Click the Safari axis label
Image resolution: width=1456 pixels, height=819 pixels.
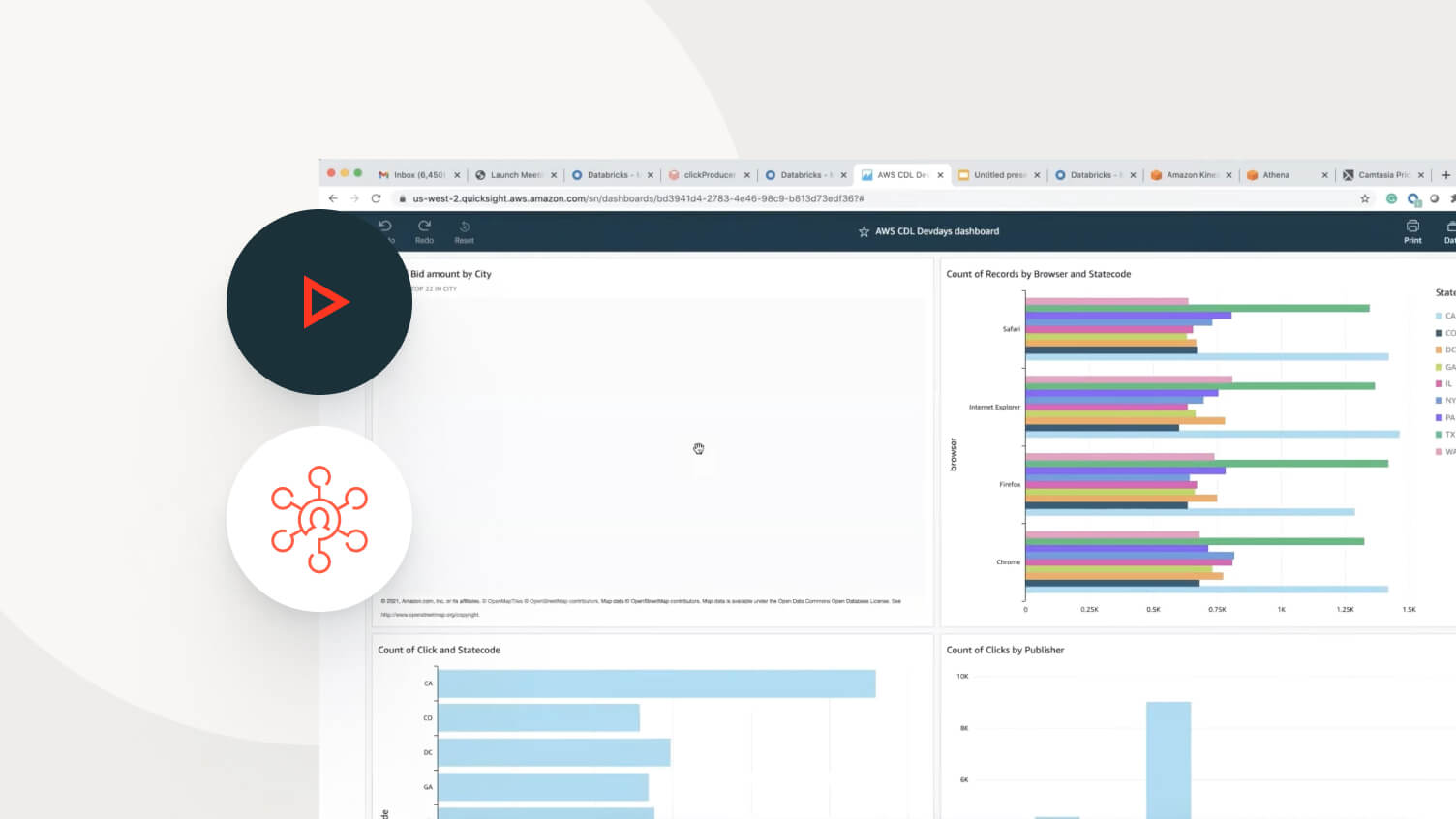(x=1011, y=329)
